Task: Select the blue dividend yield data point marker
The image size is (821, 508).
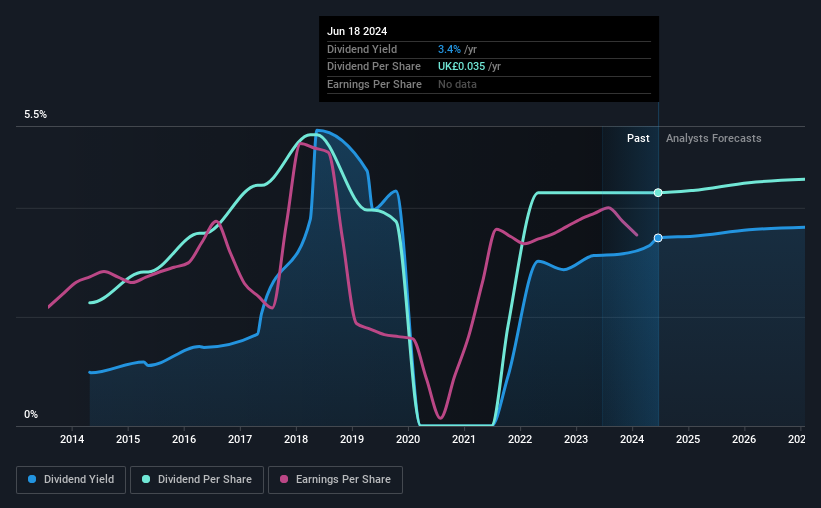Action: pos(658,238)
